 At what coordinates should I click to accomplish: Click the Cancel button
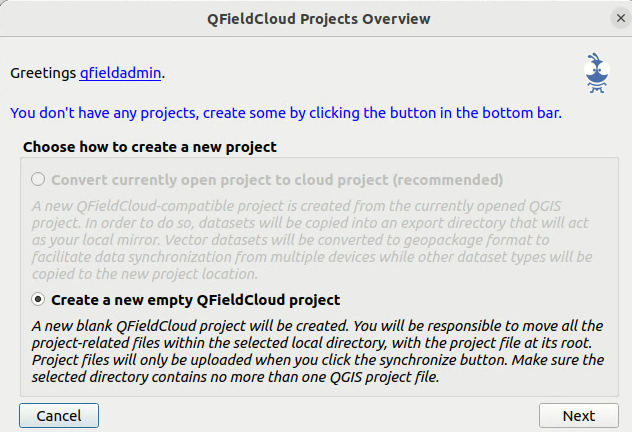(x=59, y=415)
